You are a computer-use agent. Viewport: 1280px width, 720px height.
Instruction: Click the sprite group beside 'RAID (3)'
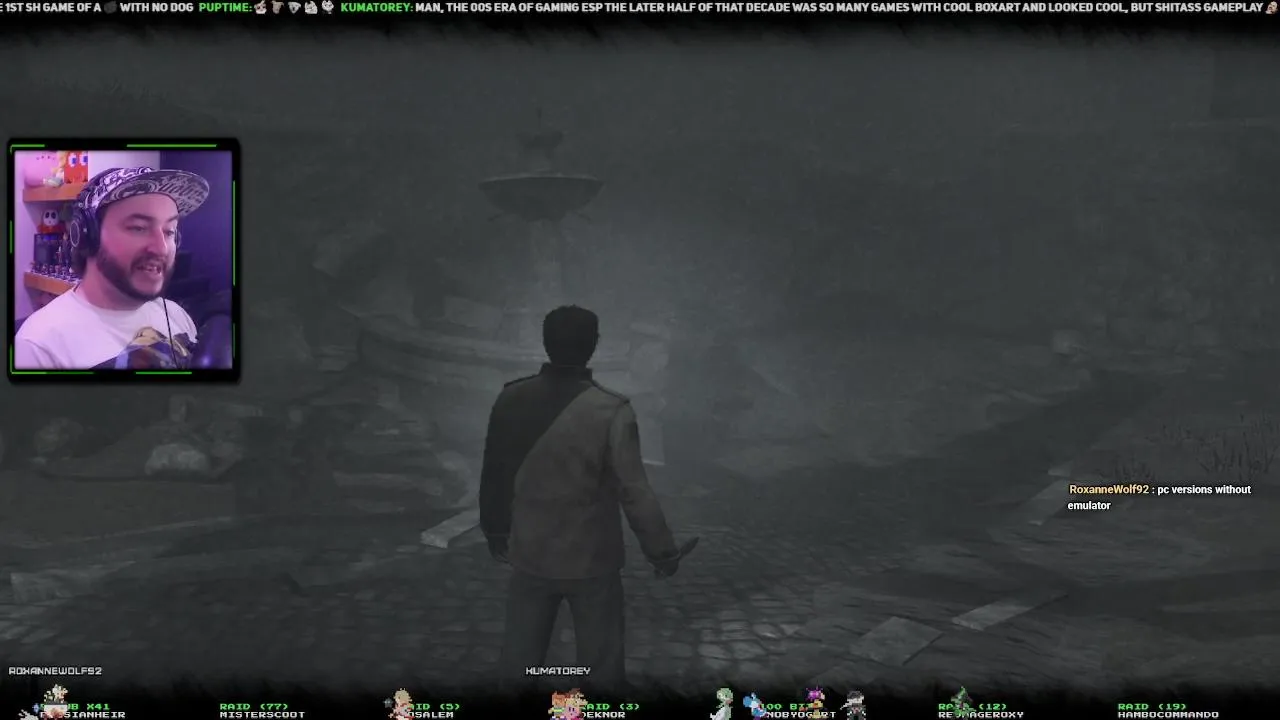(x=567, y=703)
